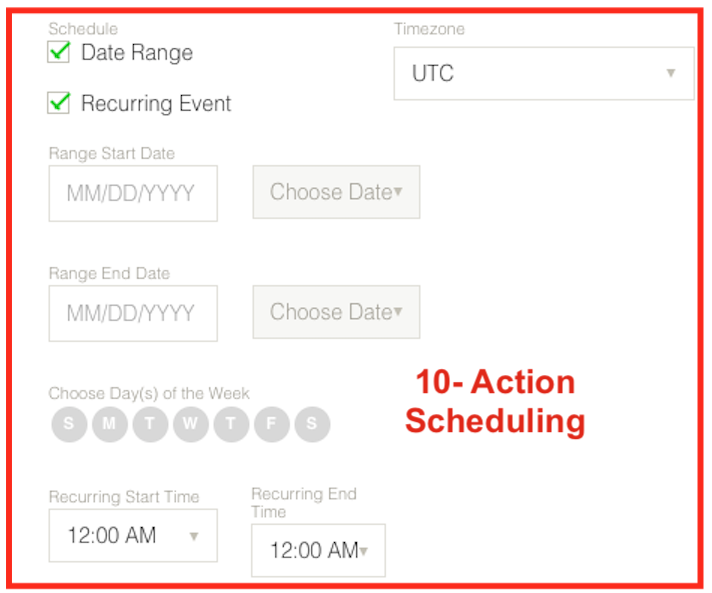The width and height of the screenshot is (712, 593).
Task: Select Sunday in the day-of-week circles
Action: (69, 424)
